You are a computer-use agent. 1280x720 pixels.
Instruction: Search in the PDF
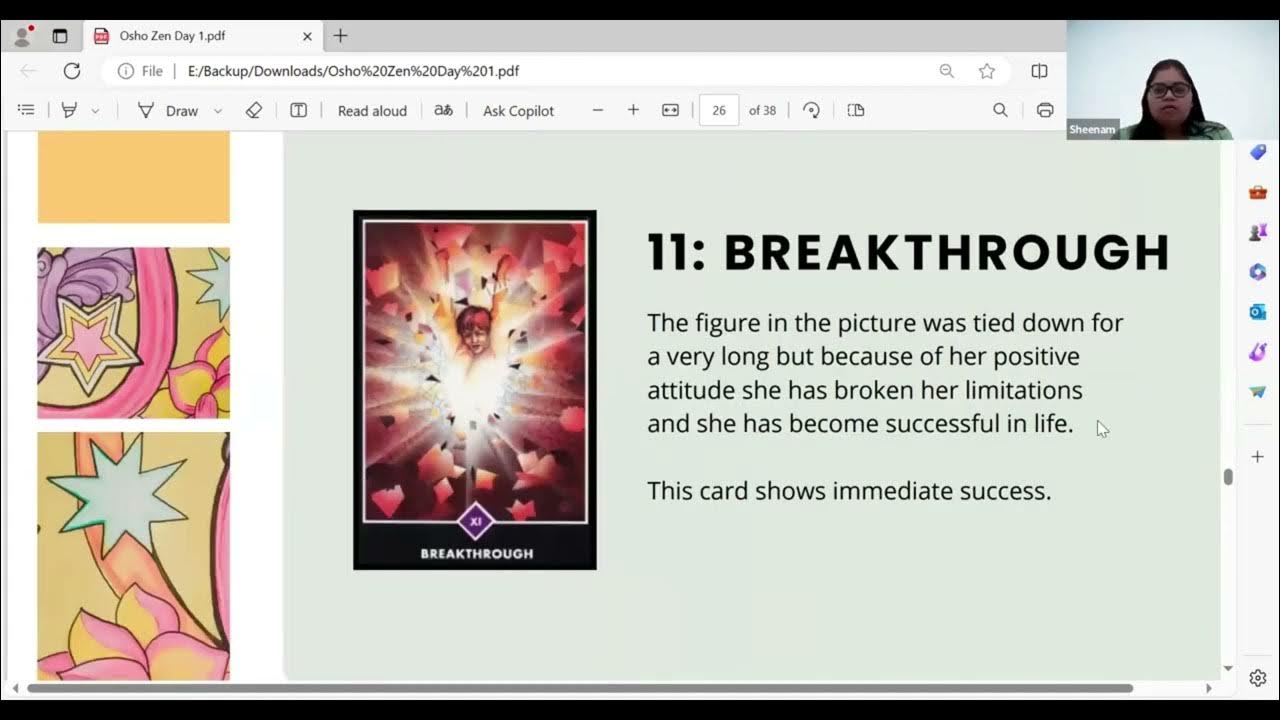click(x=1000, y=110)
